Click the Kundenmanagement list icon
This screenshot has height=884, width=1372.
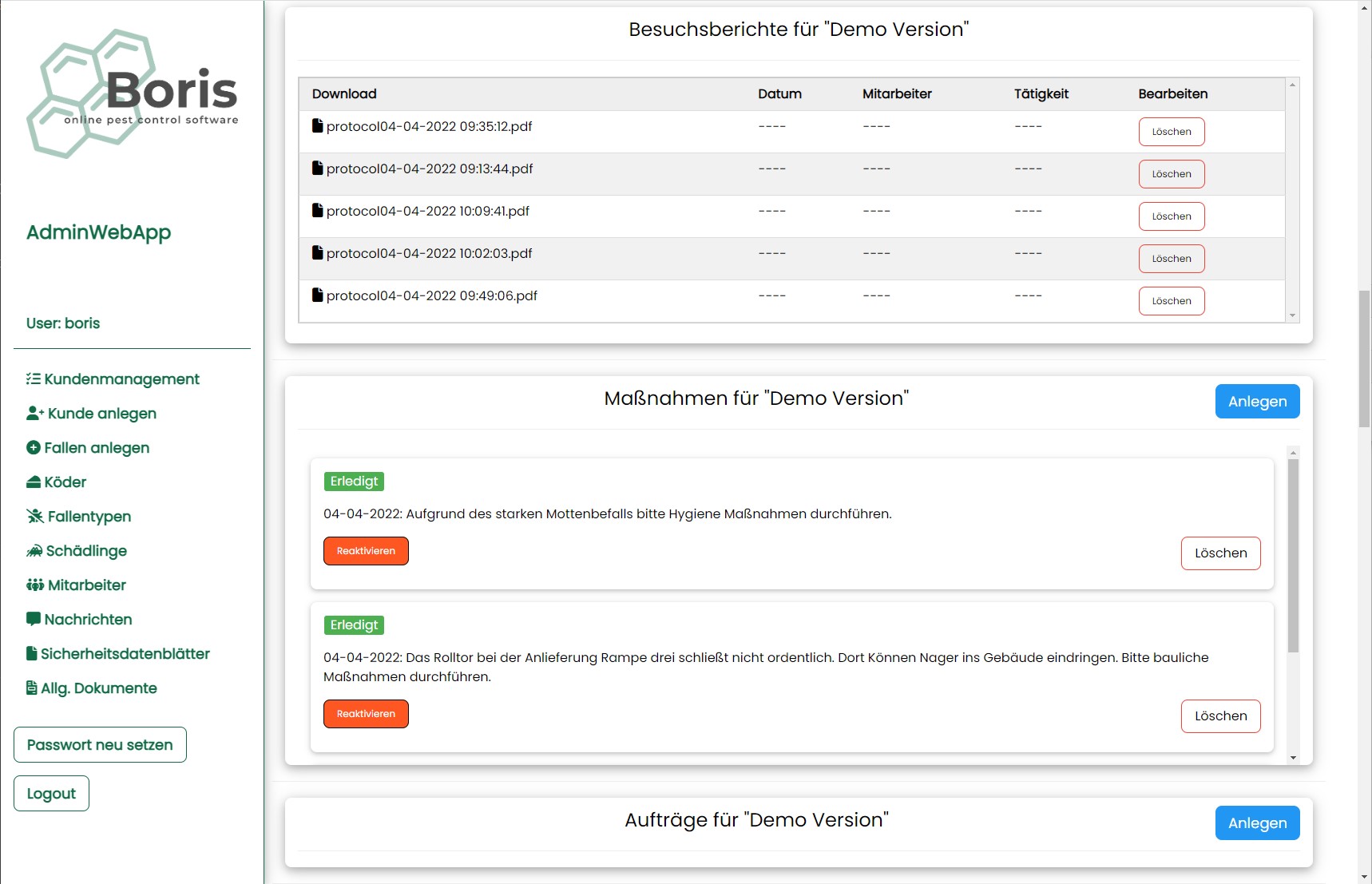tap(33, 379)
